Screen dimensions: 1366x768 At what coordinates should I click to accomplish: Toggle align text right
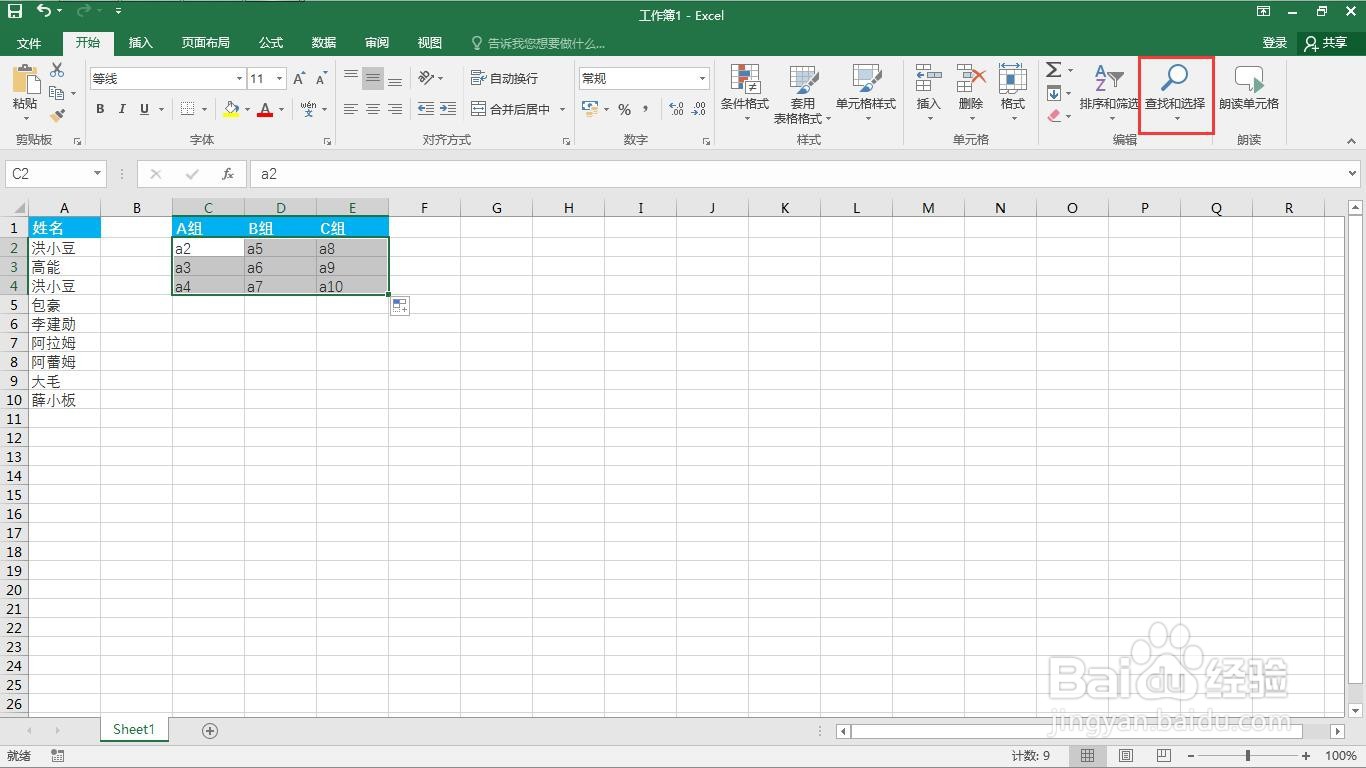[395, 109]
